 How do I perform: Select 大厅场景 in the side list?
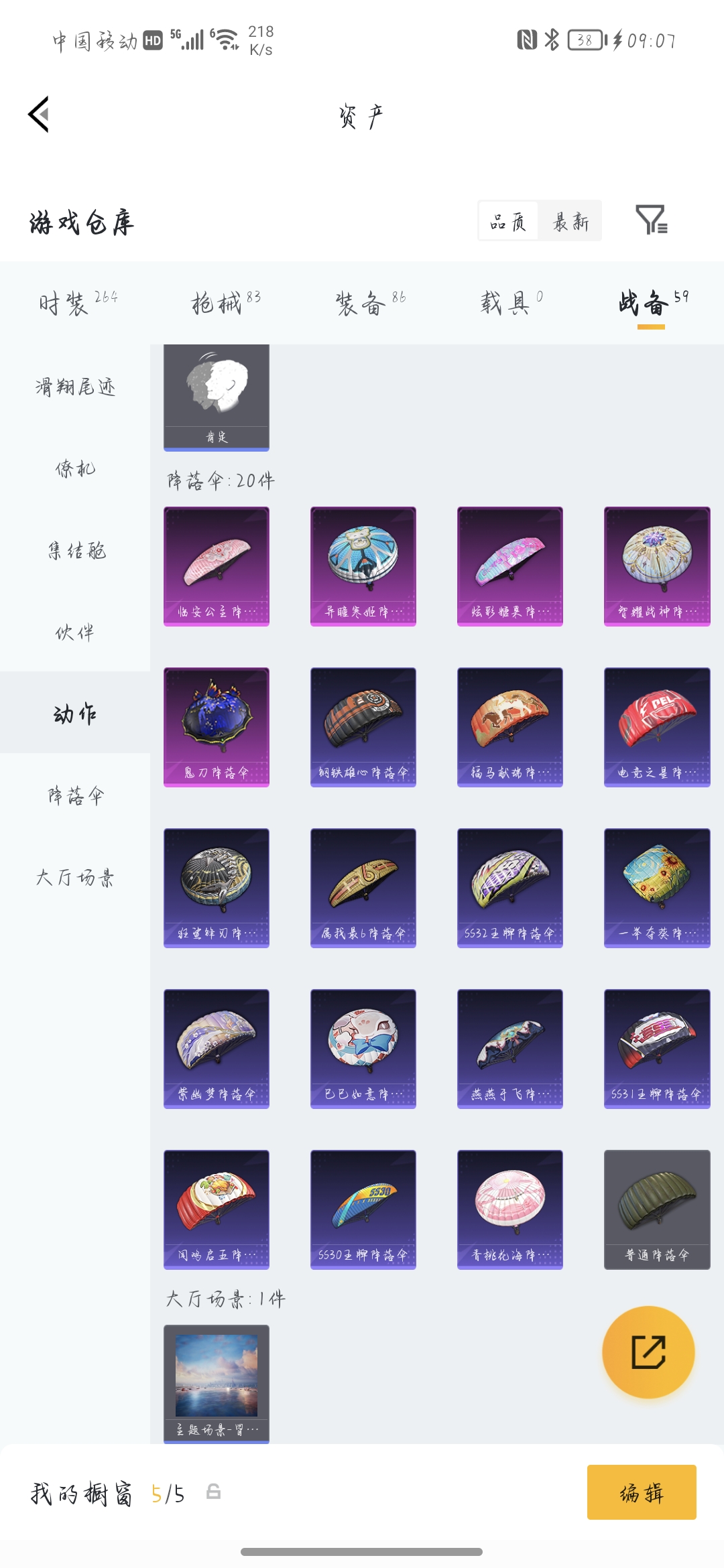(x=75, y=877)
